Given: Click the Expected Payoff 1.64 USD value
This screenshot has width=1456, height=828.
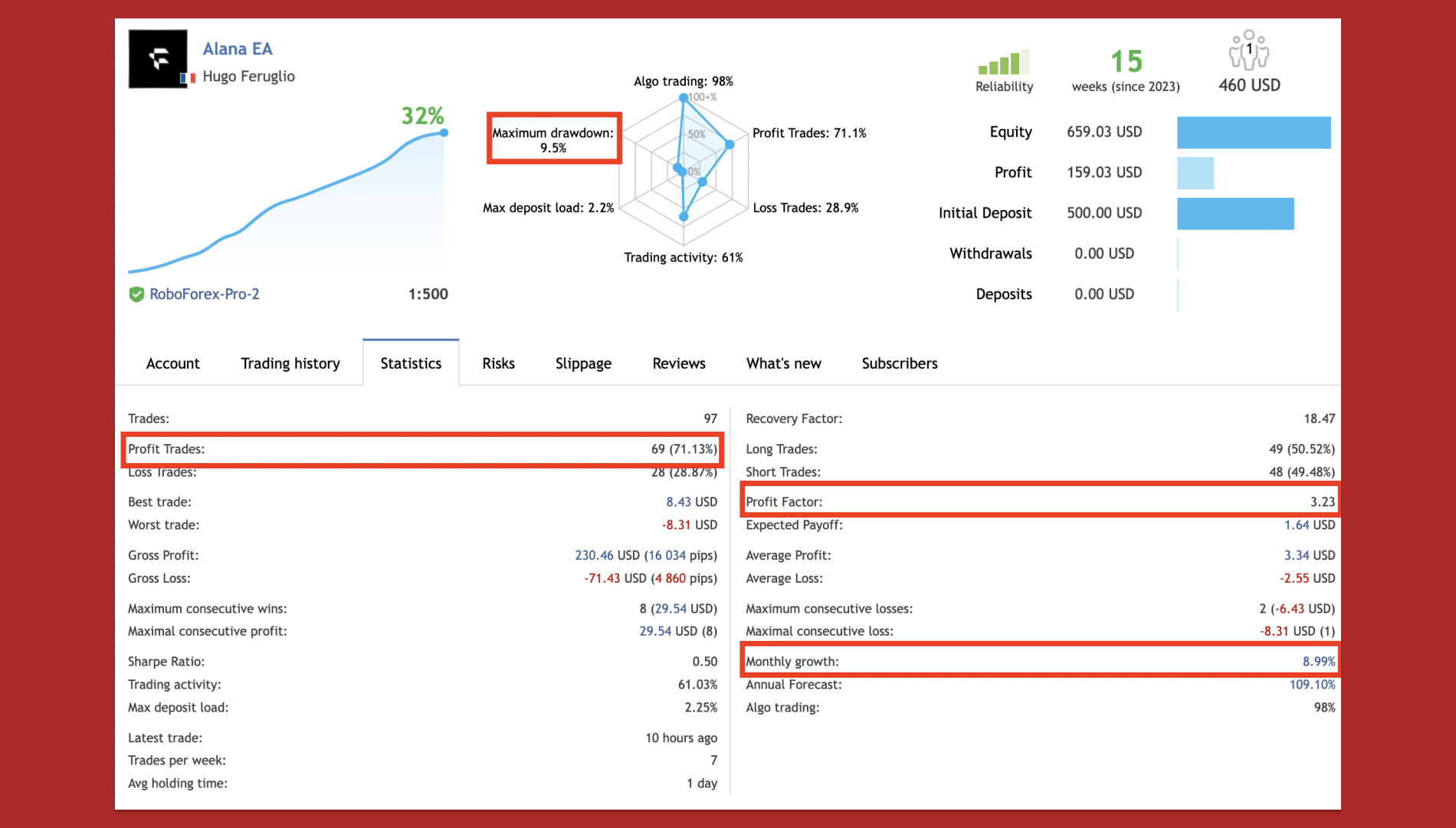Looking at the screenshot, I should point(1310,525).
